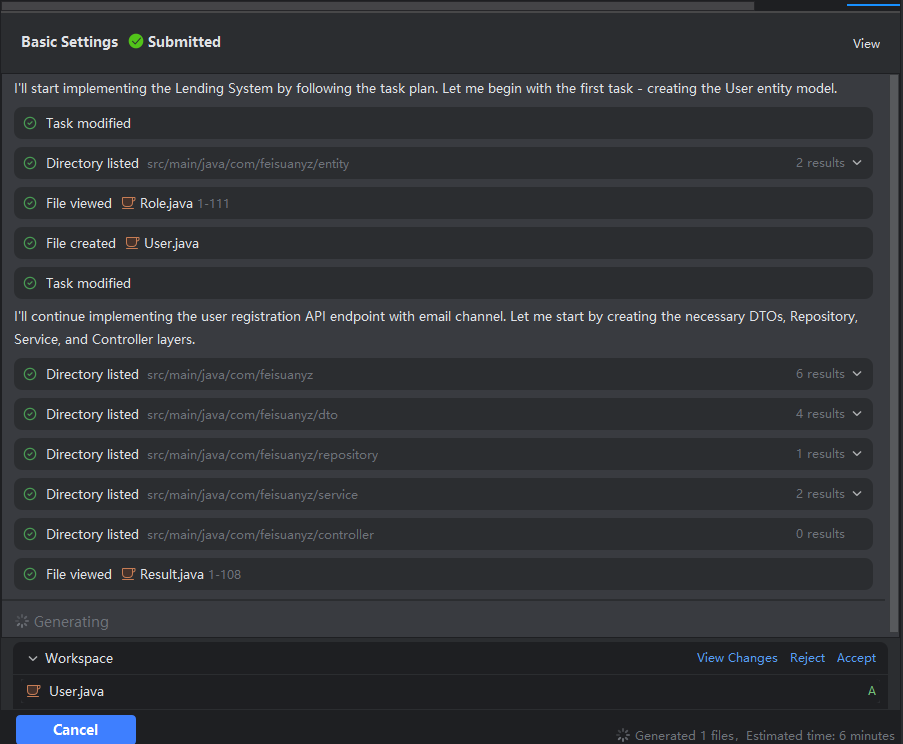
Task: Click the success icon on first Task modified
Action: 30,123
